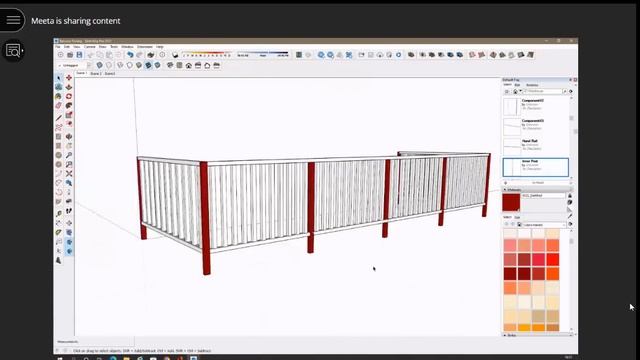Viewport: 640px width, 360px height.
Task: Adjust the shadow date slider
Action: tap(207, 54)
